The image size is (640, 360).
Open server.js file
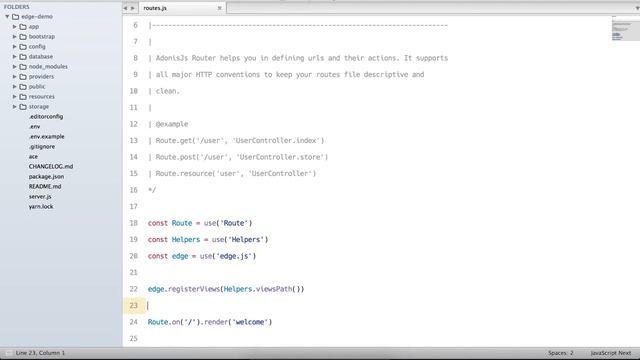(x=40, y=197)
